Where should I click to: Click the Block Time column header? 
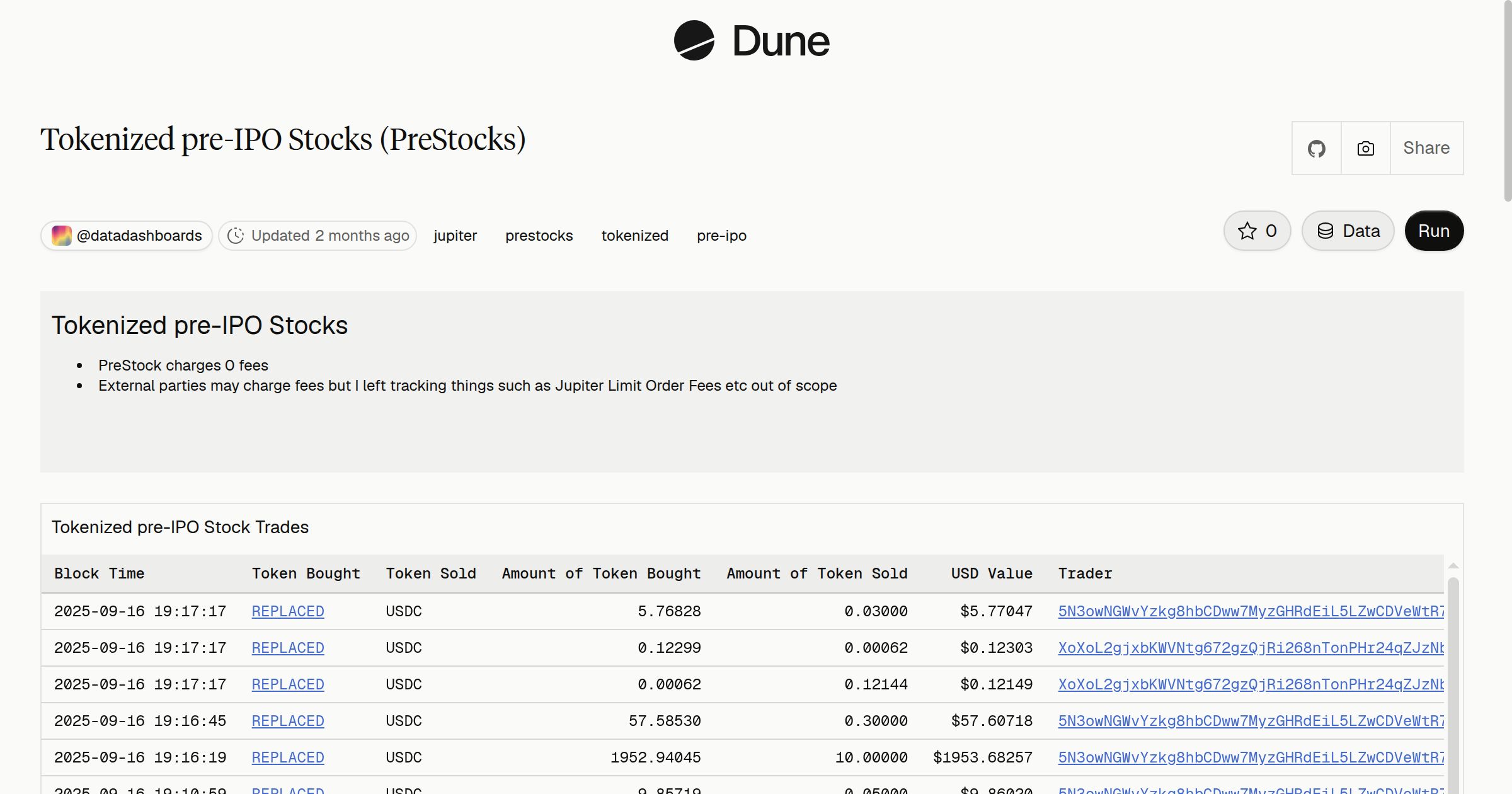click(x=100, y=573)
